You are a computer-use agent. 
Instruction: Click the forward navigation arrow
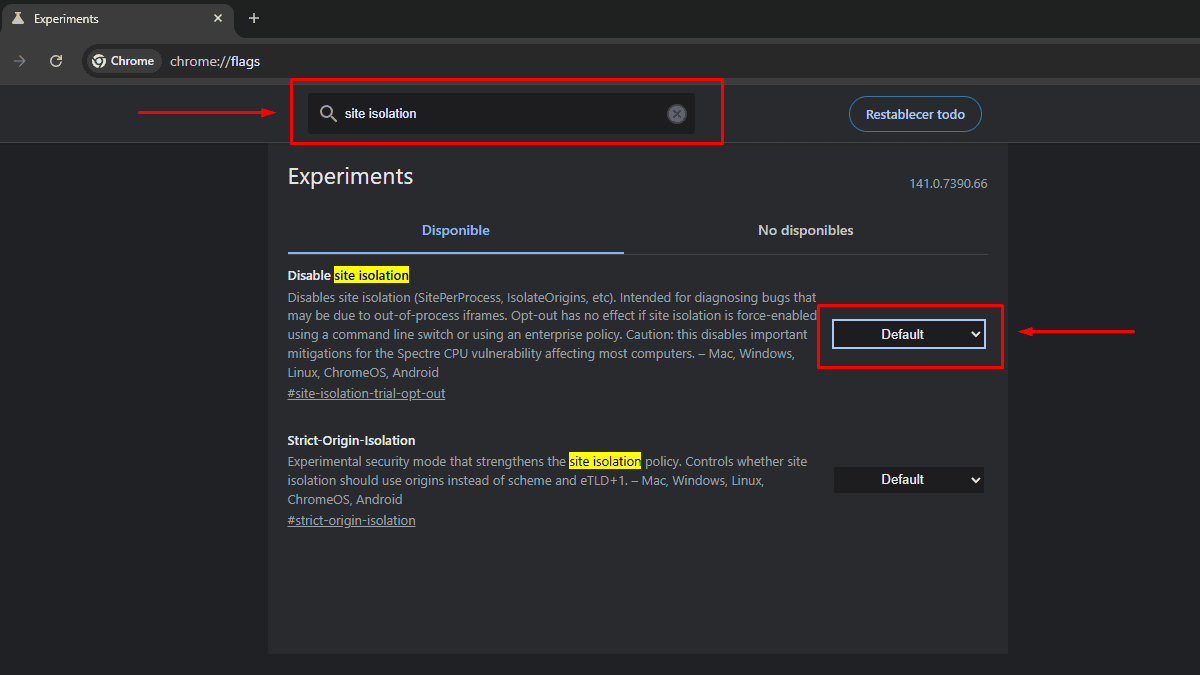pyautogui.click(x=20, y=61)
